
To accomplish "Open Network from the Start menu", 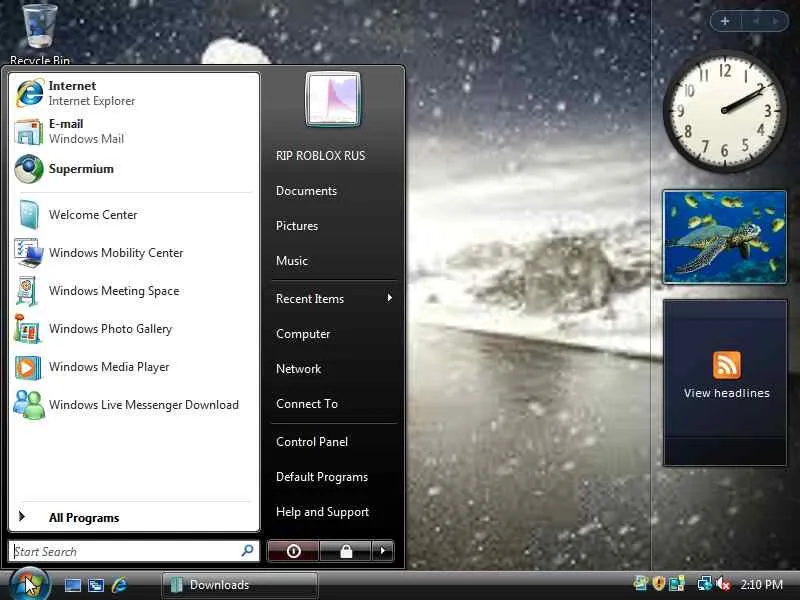I will [298, 369].
